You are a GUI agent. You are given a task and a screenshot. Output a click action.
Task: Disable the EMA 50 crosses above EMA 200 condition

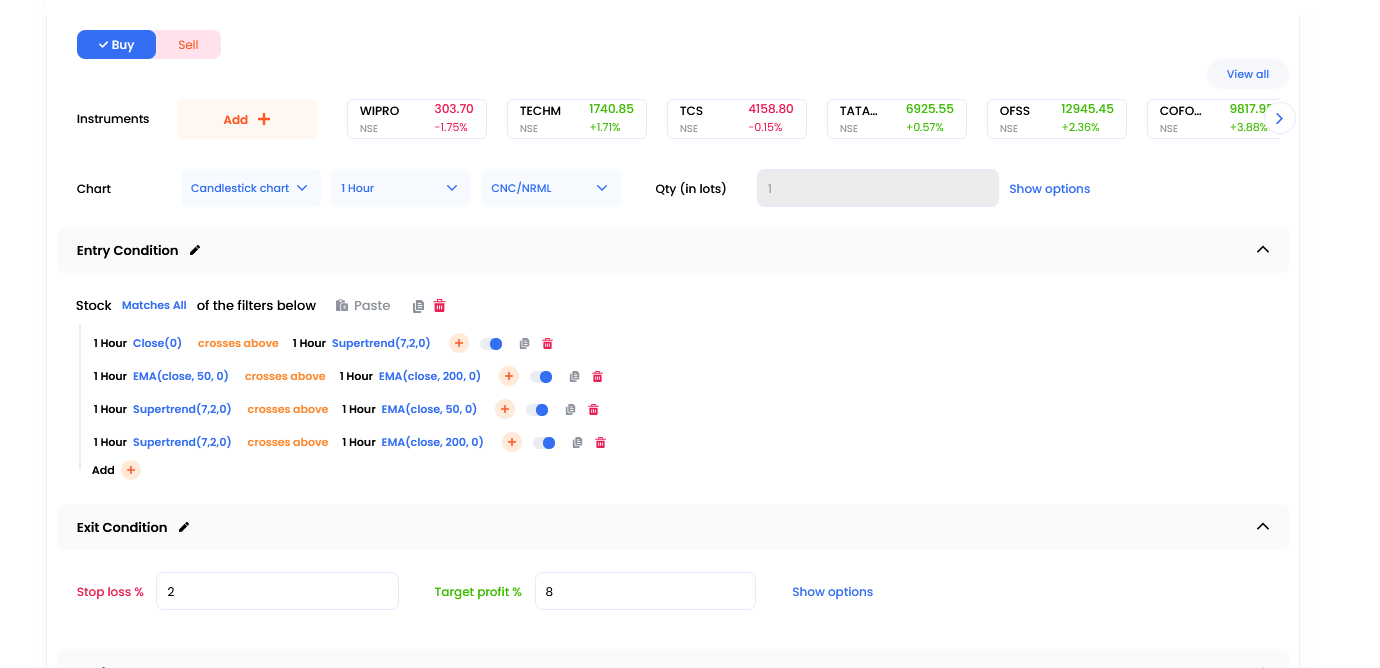541,377
